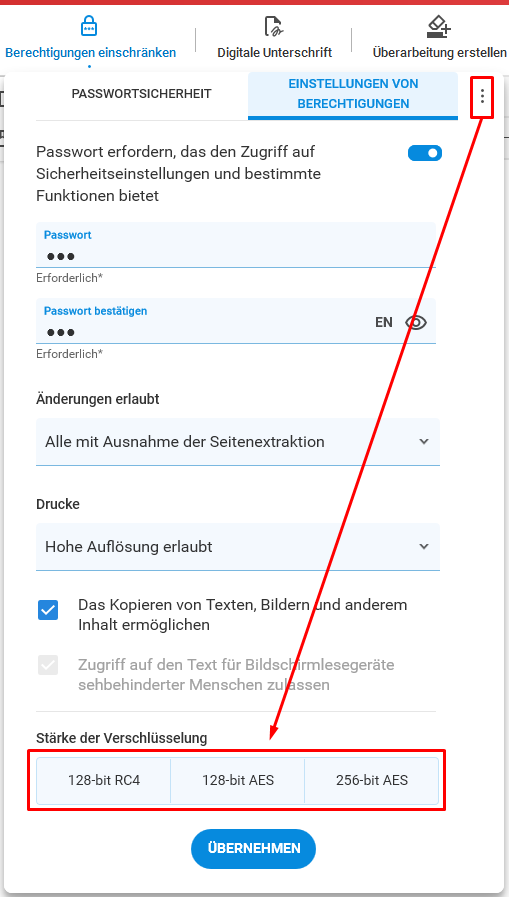Show password with the eye icon
Image resolution: width=509 pixels, height=897 pixels.
tap(416, 323)
